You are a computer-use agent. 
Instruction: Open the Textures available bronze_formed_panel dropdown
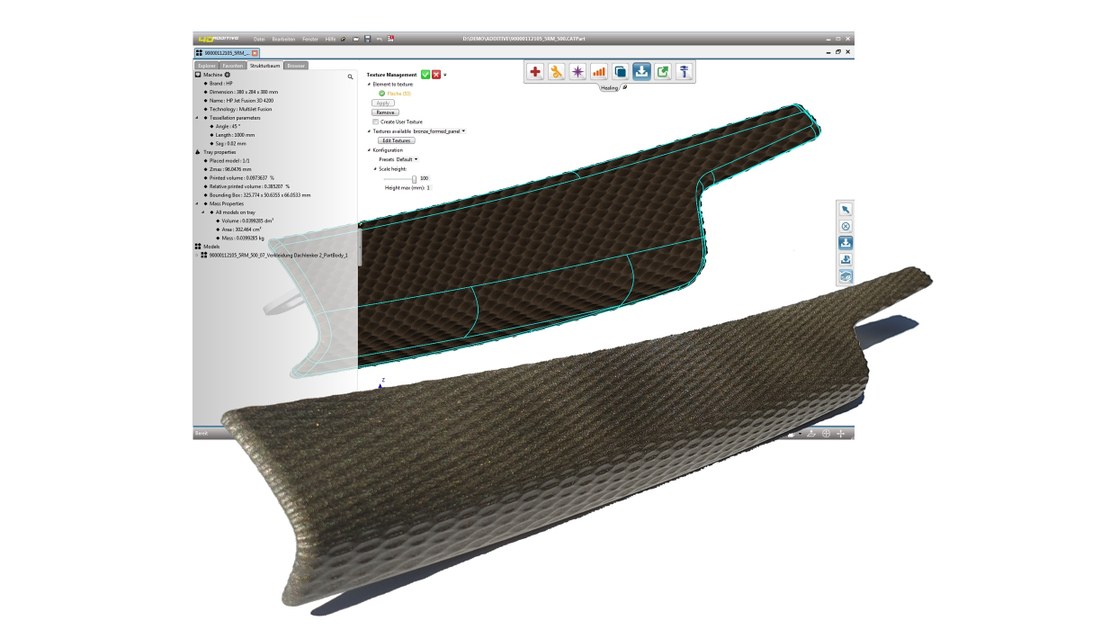pos(440,131)
